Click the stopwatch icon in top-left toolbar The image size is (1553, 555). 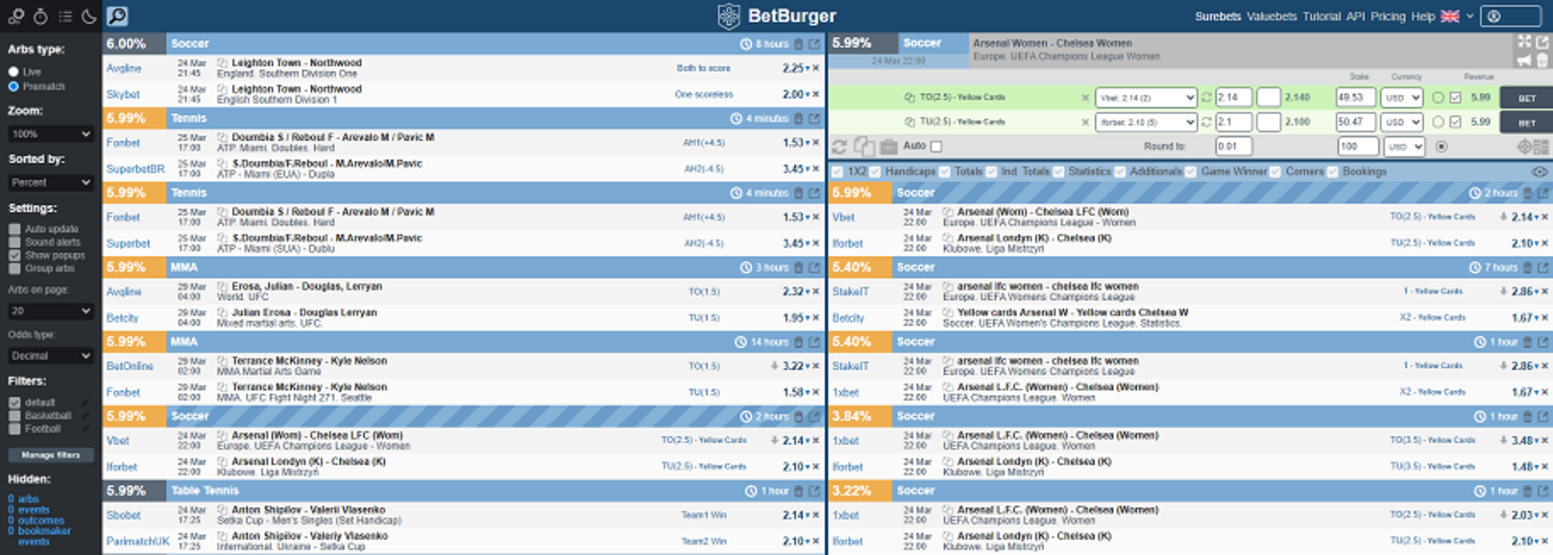pos(40,16)
